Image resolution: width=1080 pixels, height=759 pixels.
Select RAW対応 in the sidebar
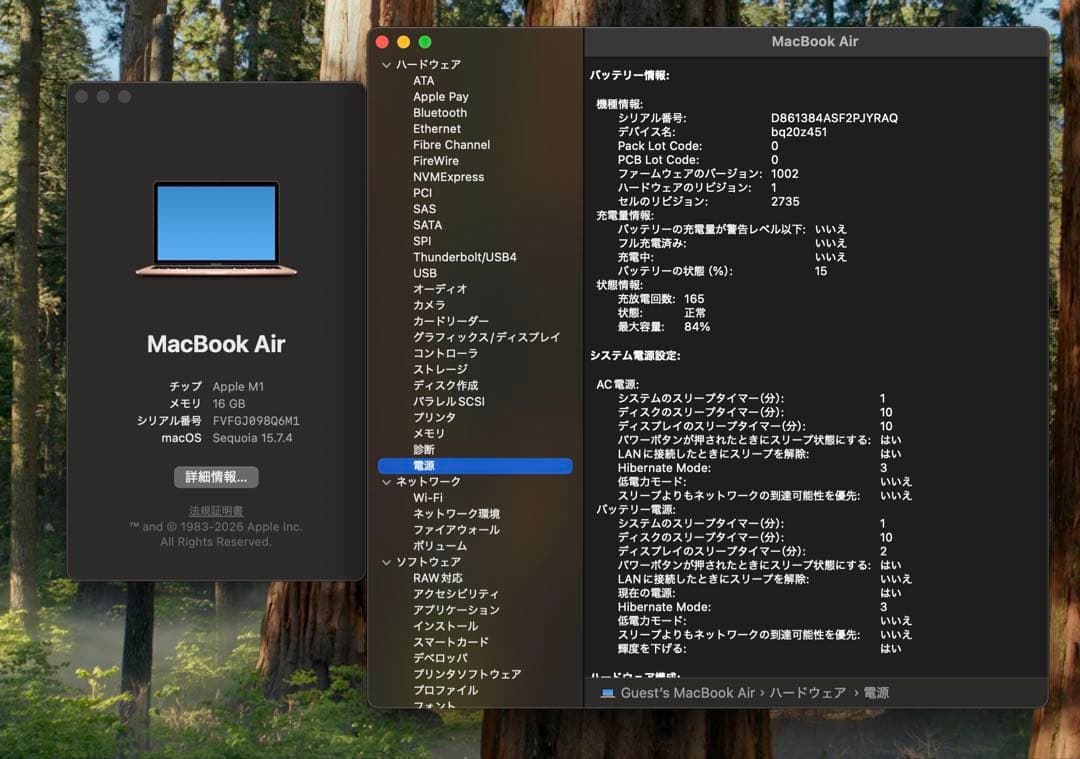coord(438,578)
